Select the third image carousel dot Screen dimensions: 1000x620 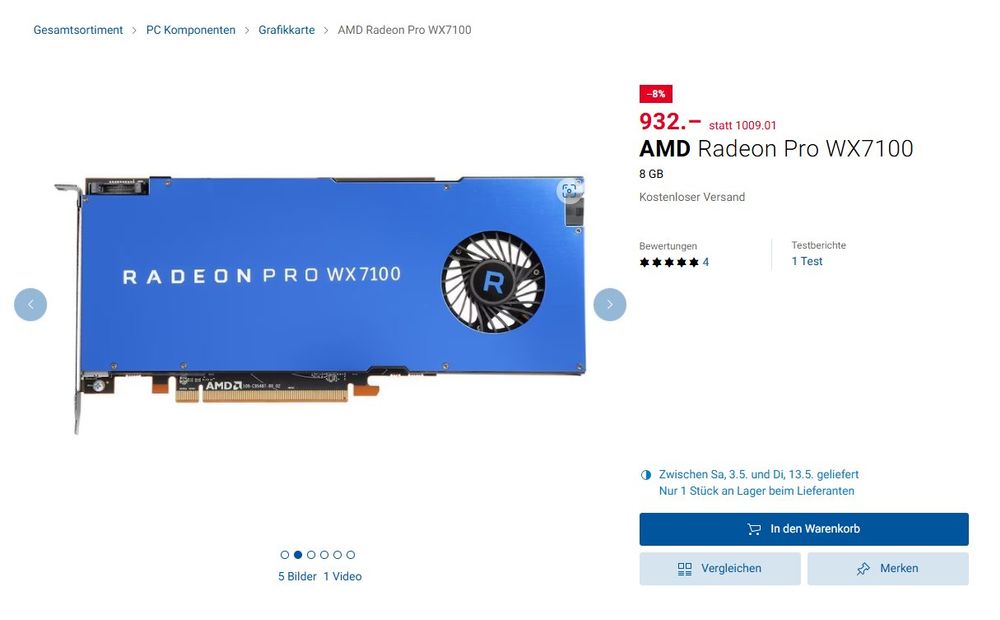[x=311, y=555]
